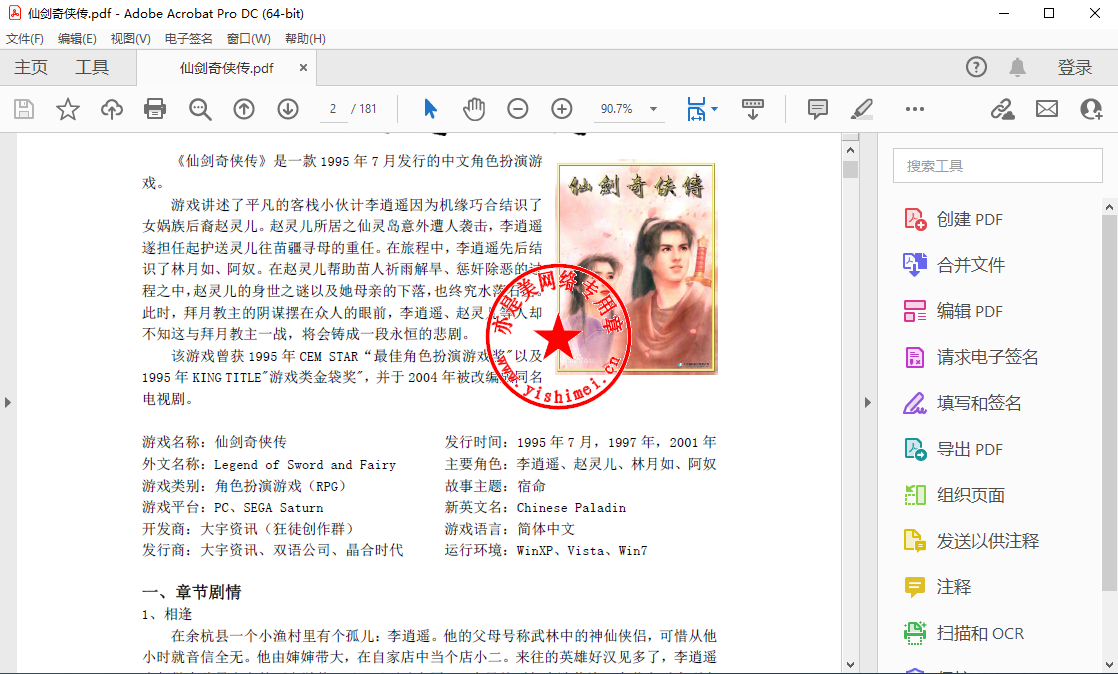This screenshot has height=674, width=1118.
Task: Open the 视图(V) menu
Action: click(x=130, y=39)
